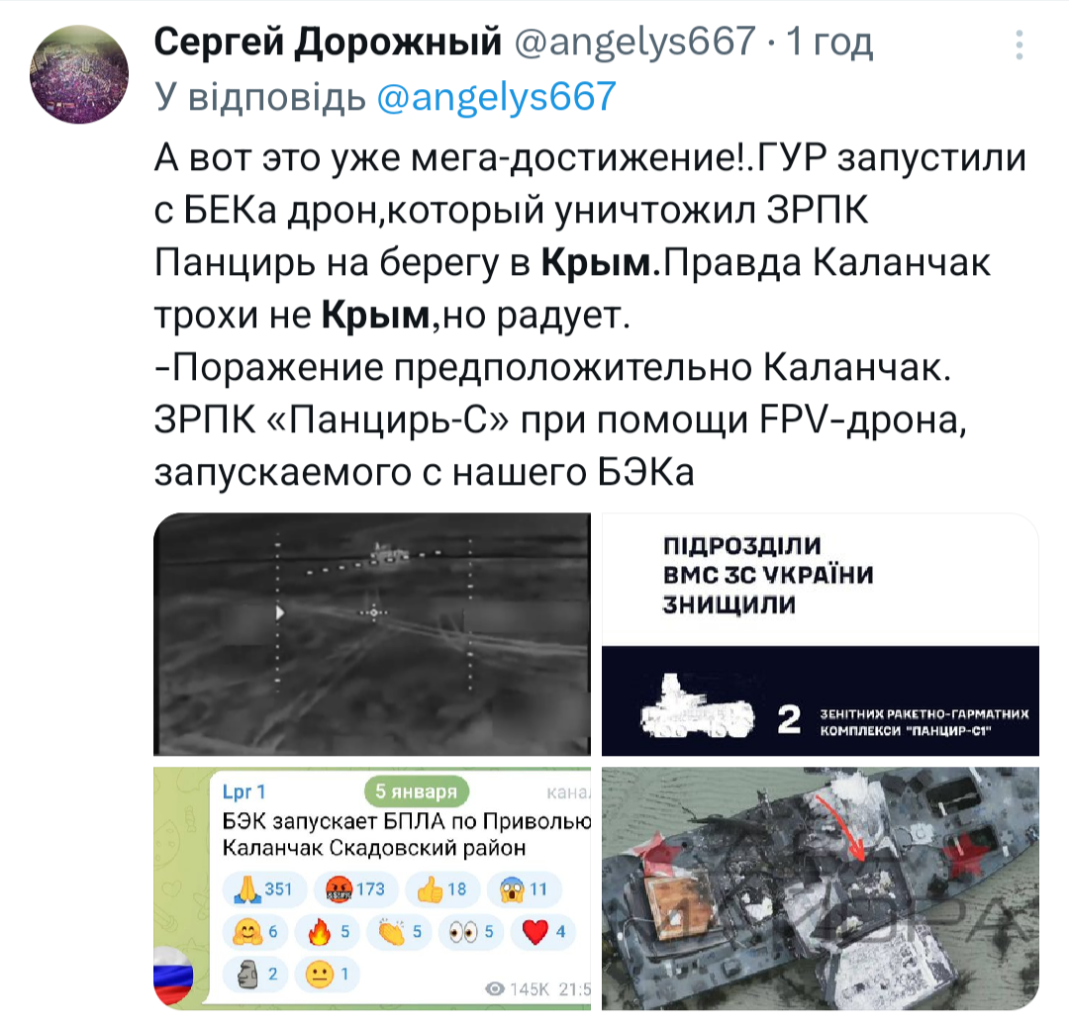Open Сергей Дорожный's profile avatar
This screenshot has width=1069, height=1024.
[79, 74]
